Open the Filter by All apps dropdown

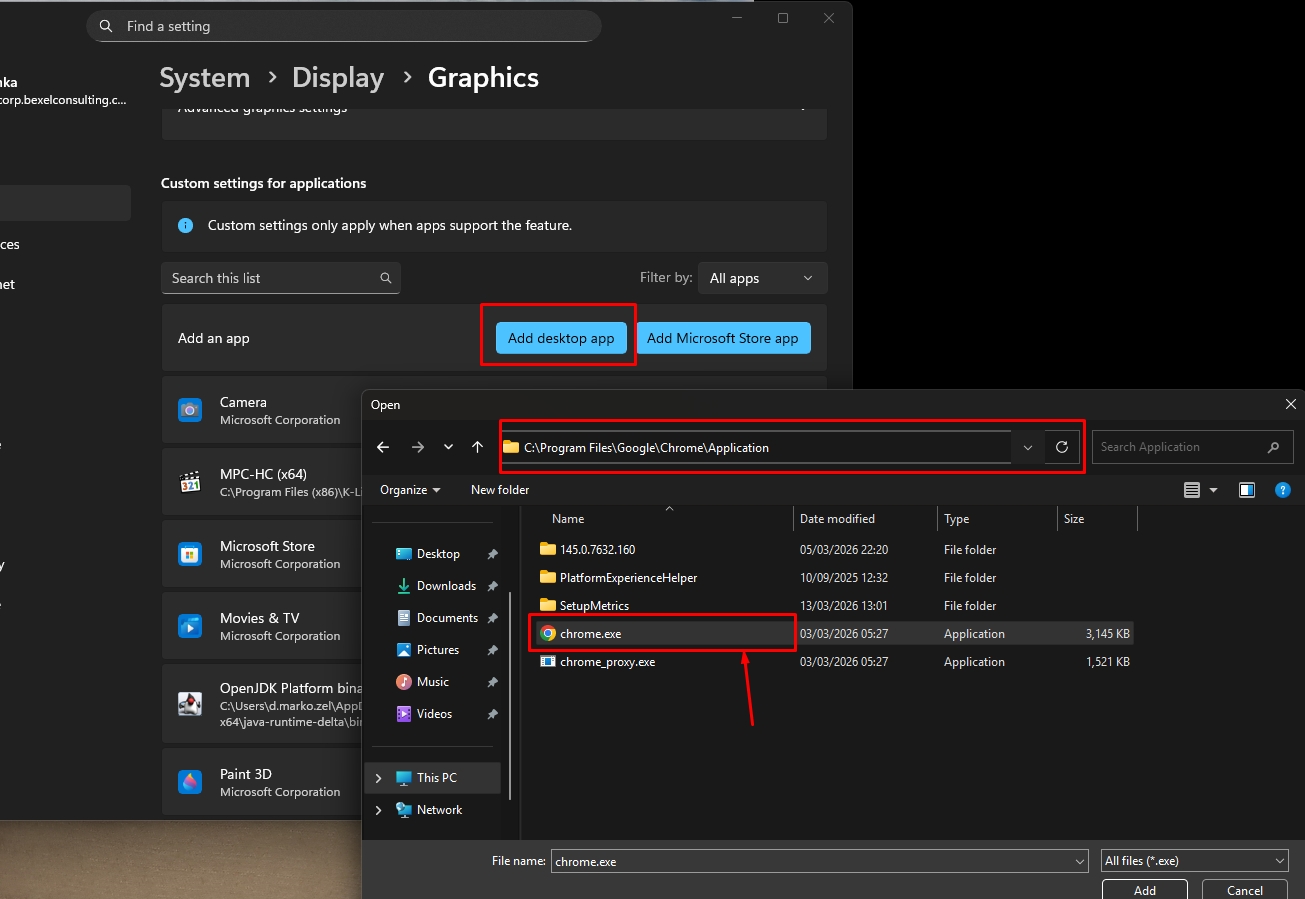coord(761,278)
